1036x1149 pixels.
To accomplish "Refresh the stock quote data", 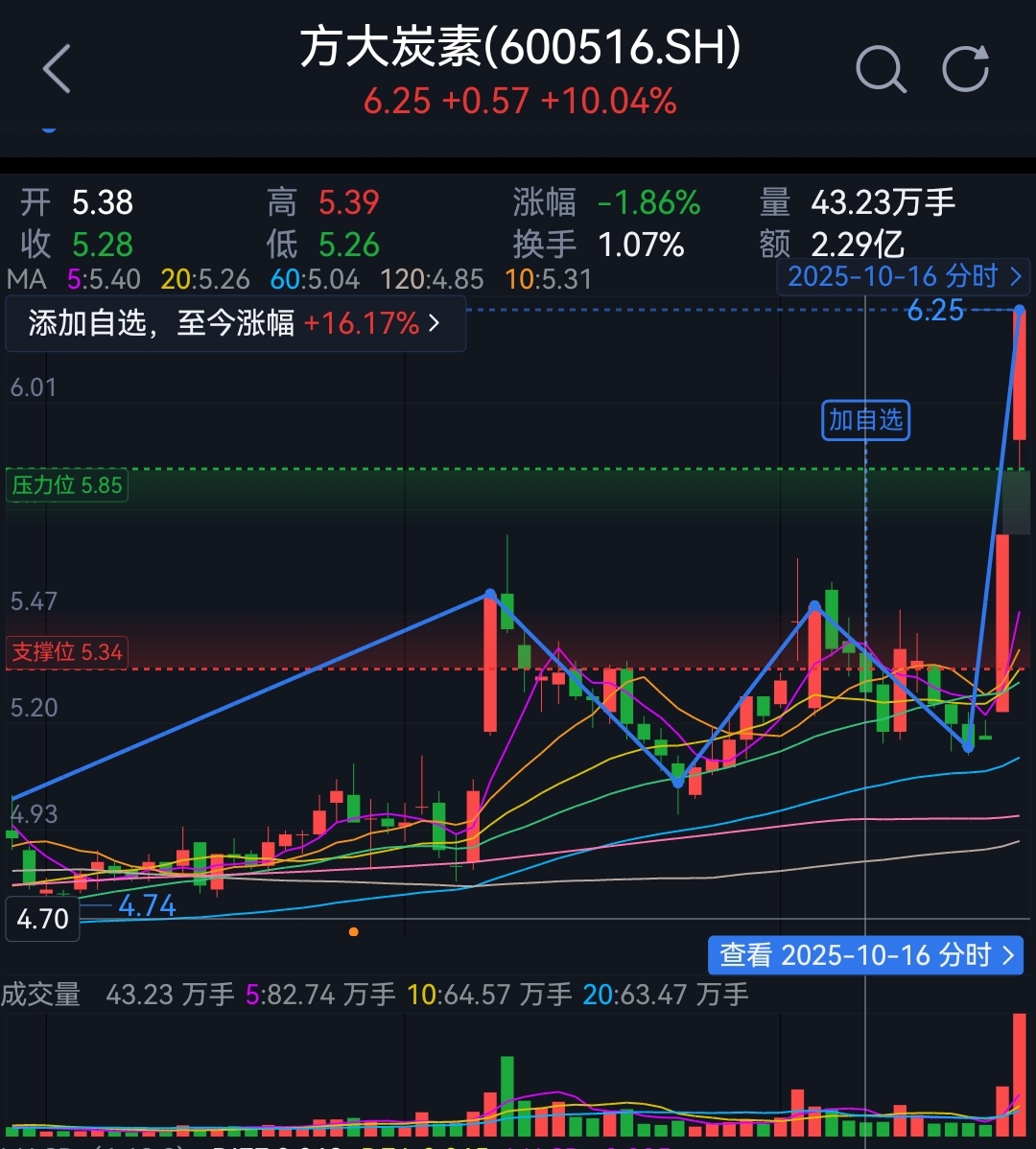I will click(966, 69).
